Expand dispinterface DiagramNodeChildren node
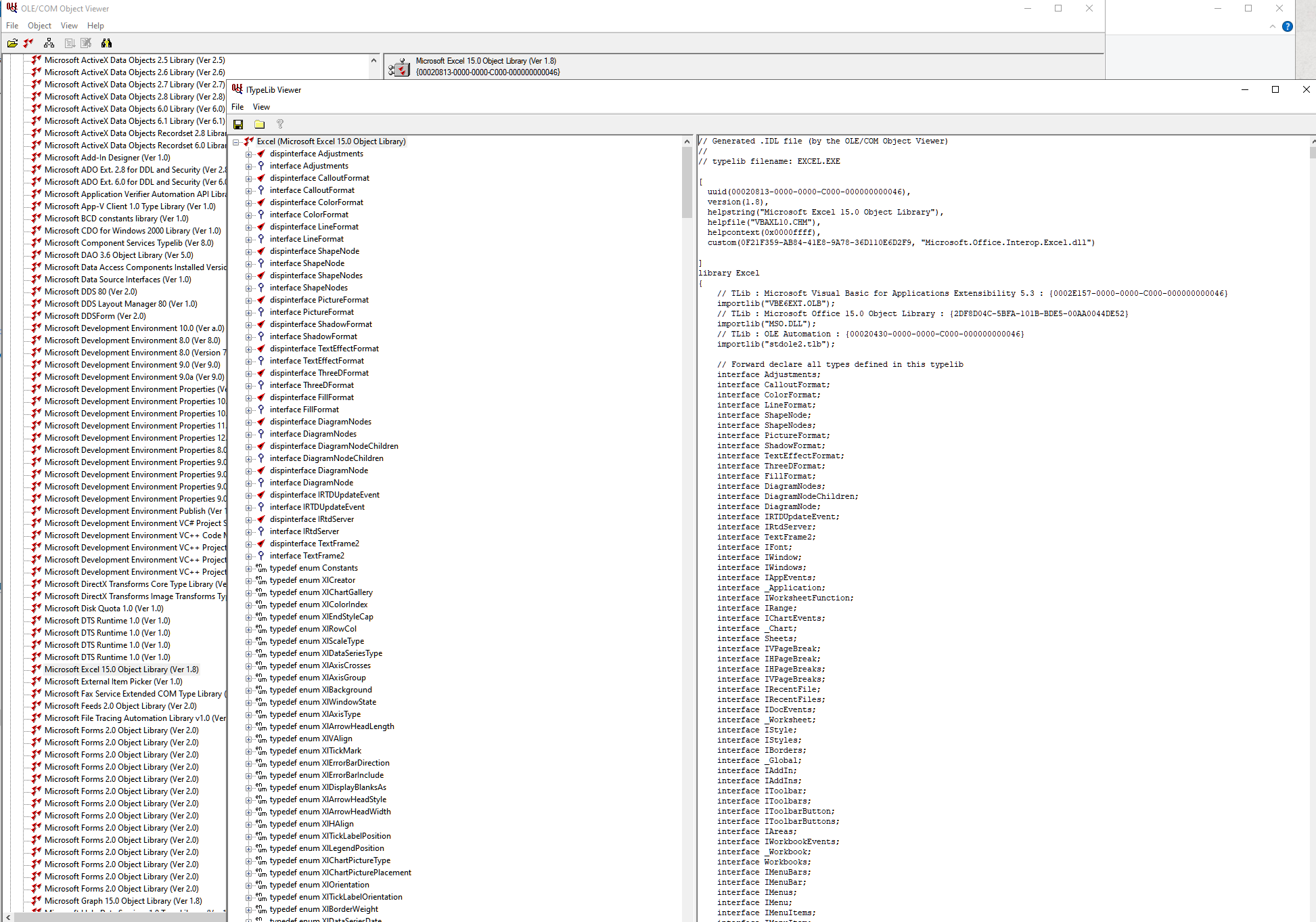The height and width of the screenshot is (922, 1316). (x=248, y=447)
